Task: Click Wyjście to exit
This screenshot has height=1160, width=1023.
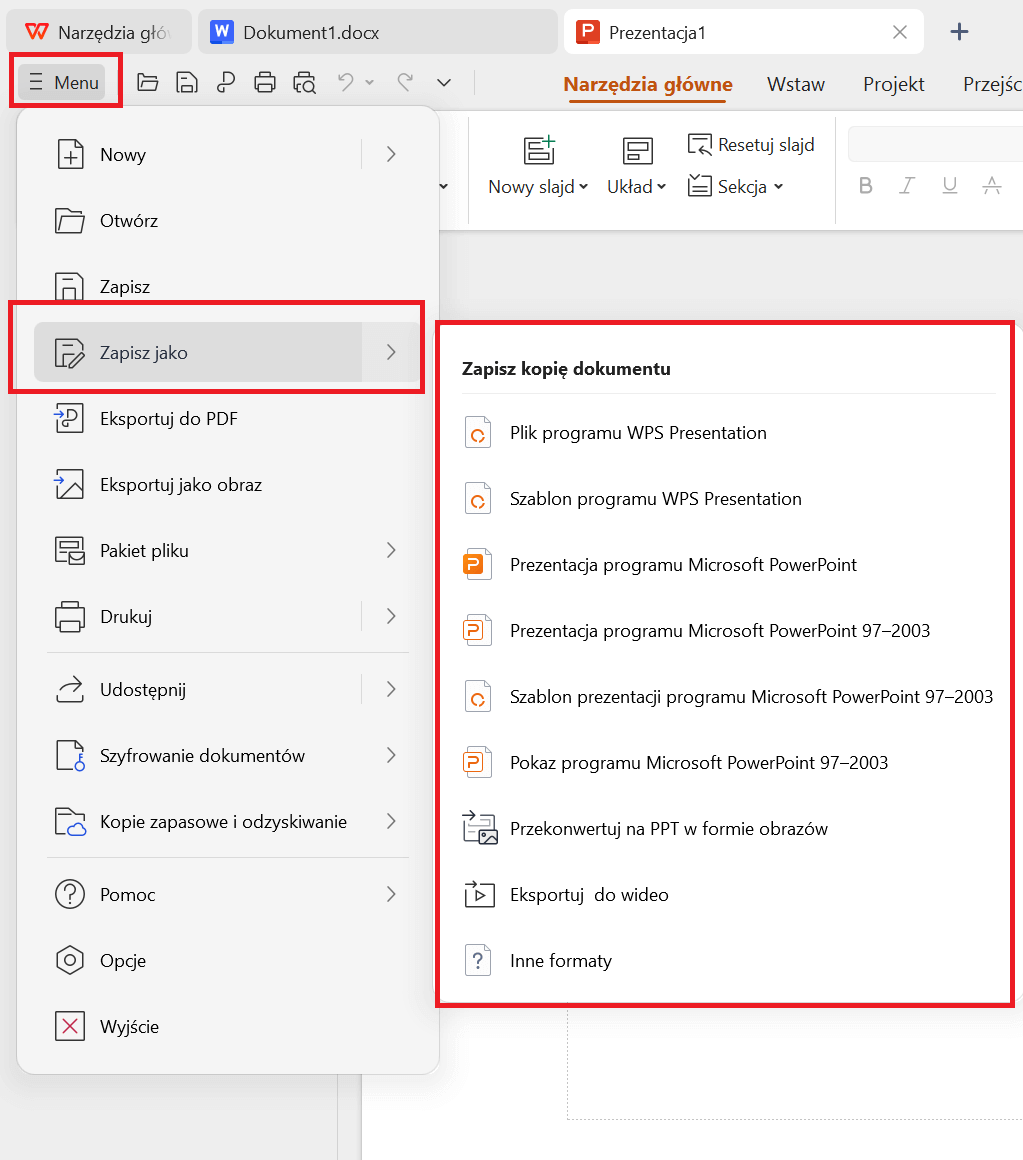Action: (x=228, y=1026)
